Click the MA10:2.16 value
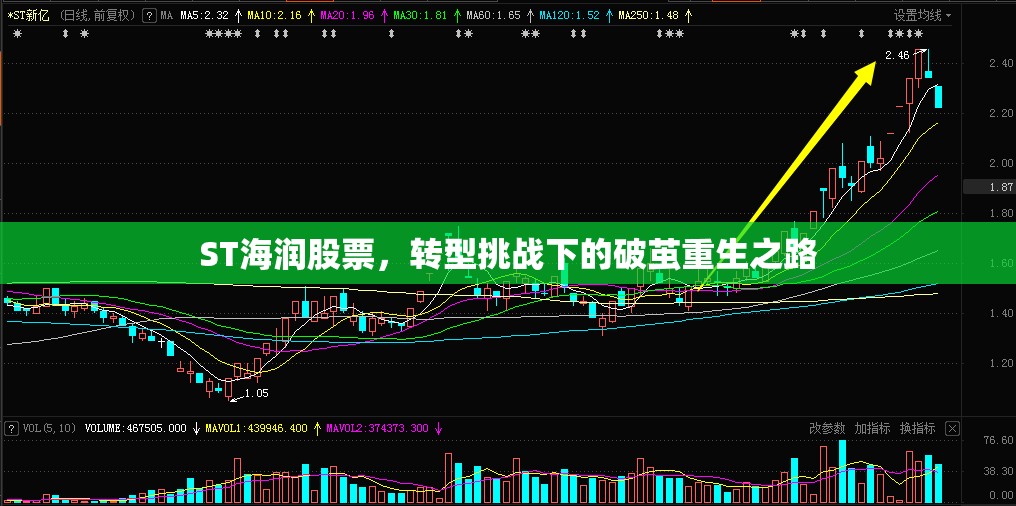This screenshot has width=1016, height=506. (x=275, y=15)
